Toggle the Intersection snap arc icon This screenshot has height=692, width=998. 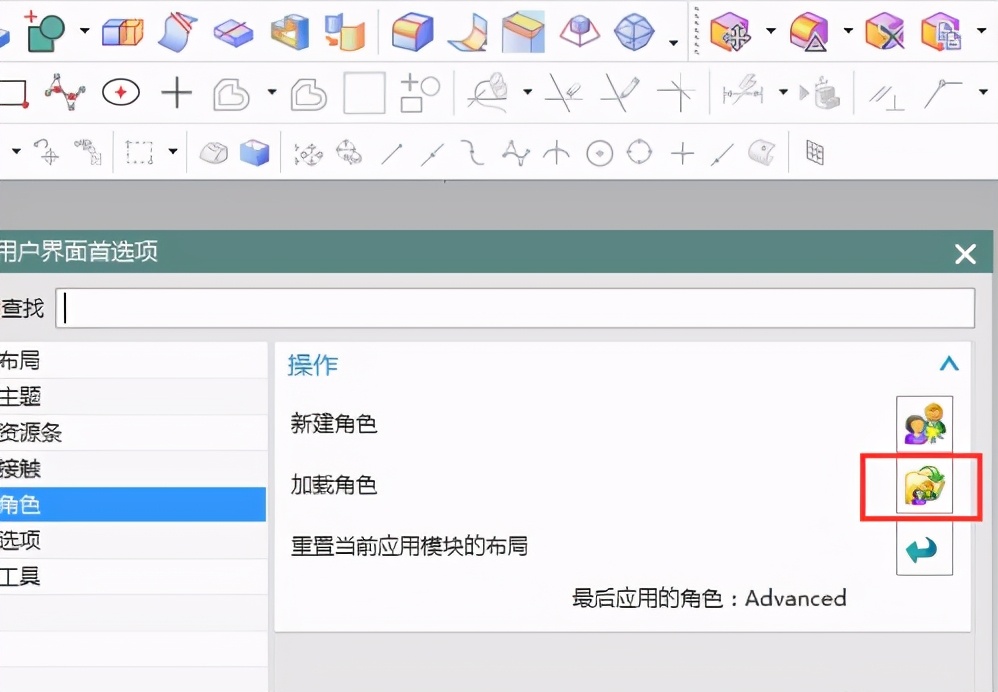click(557, 153)
